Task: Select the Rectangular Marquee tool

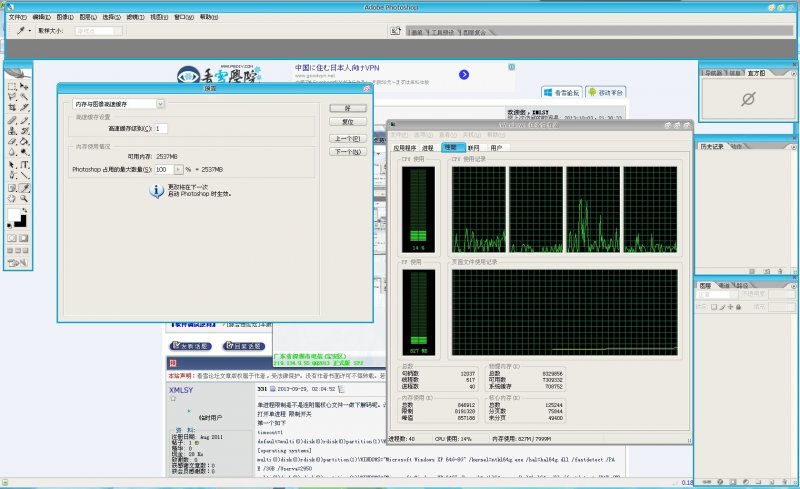Action: click(x=12, y=86)
